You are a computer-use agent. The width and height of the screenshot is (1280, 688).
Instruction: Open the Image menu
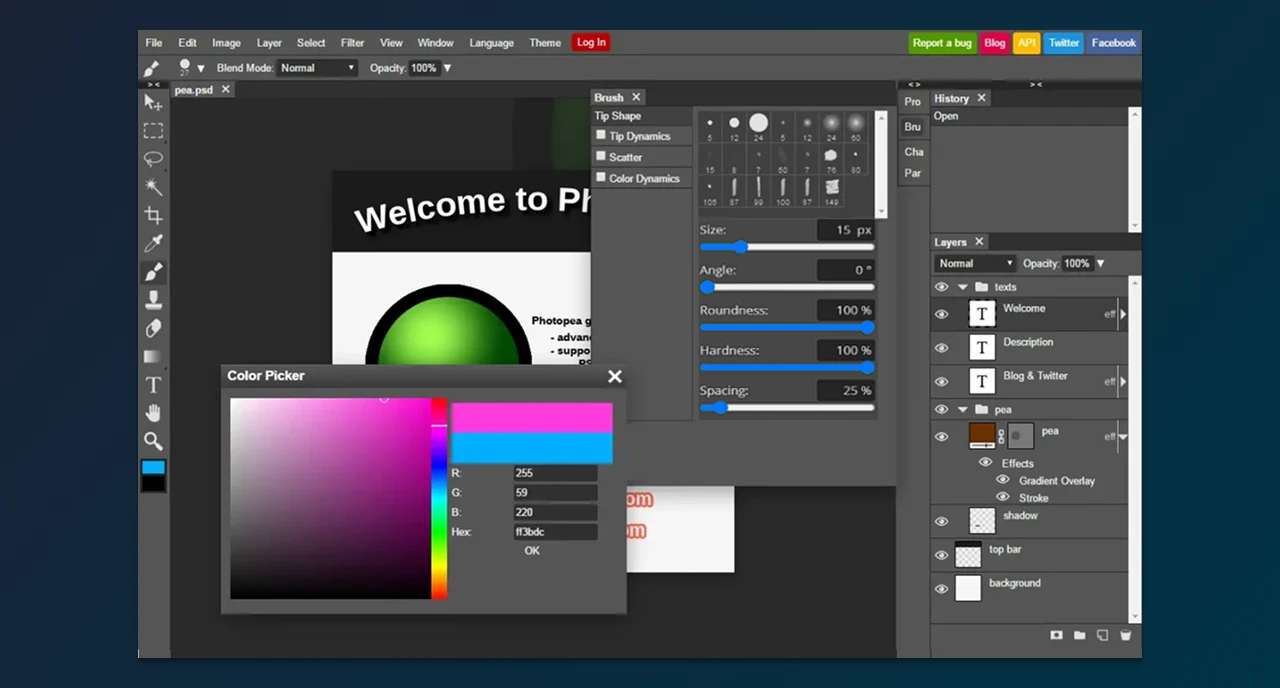(226, 43)
